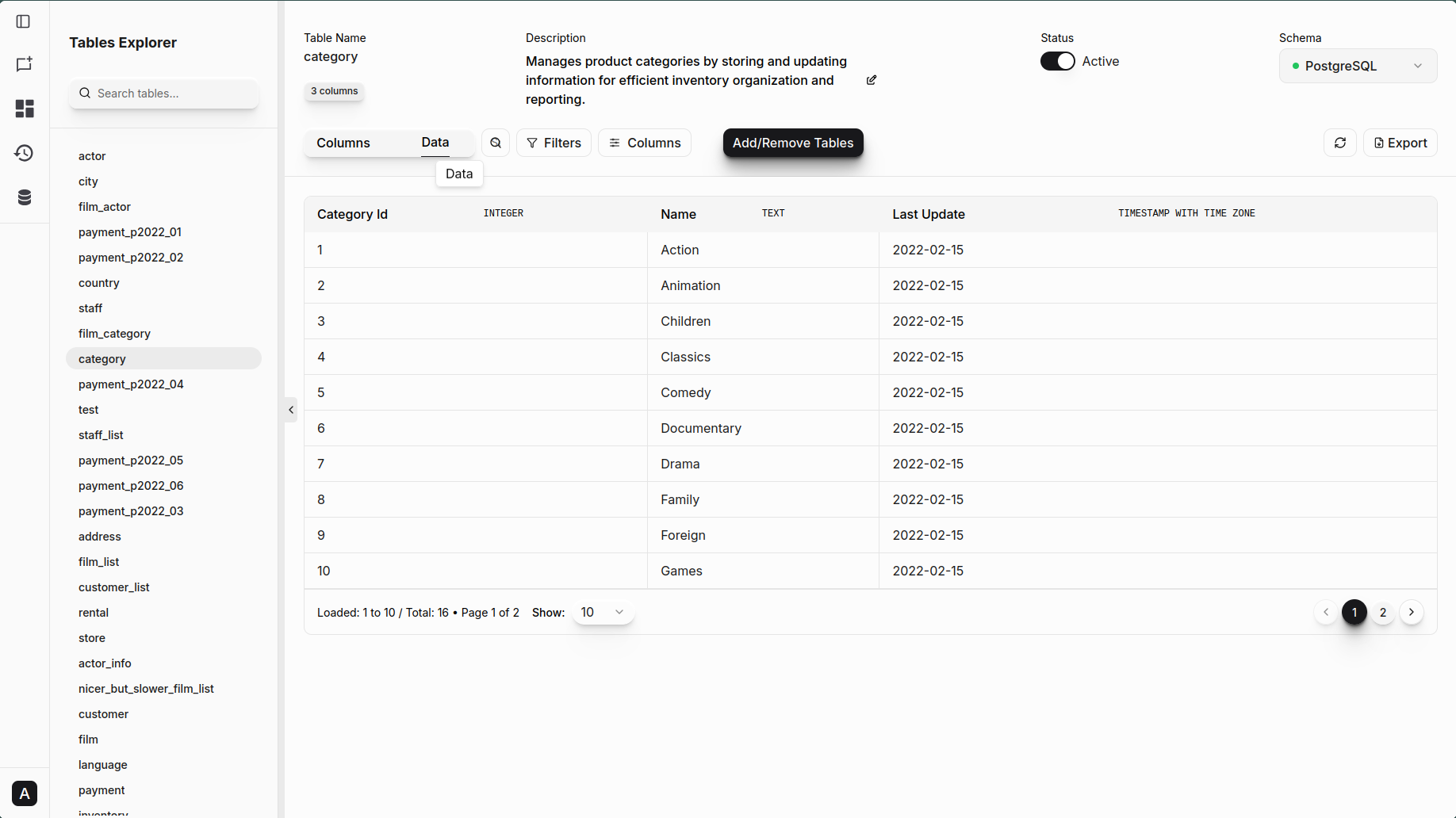Click the search magnifier beside Data tab

pos(495,143)
